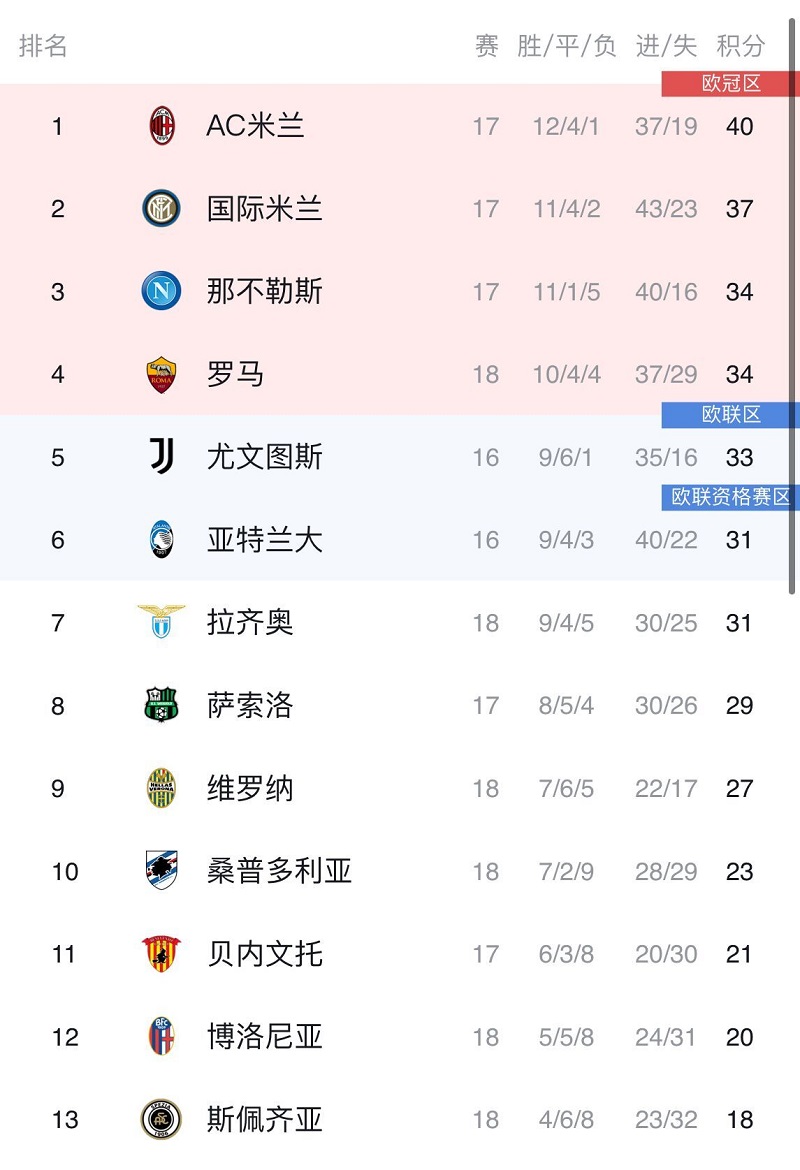Click the Juventus J logo
The height and width of the screenshot is (1170, 800).
click(x=162, y=456)
